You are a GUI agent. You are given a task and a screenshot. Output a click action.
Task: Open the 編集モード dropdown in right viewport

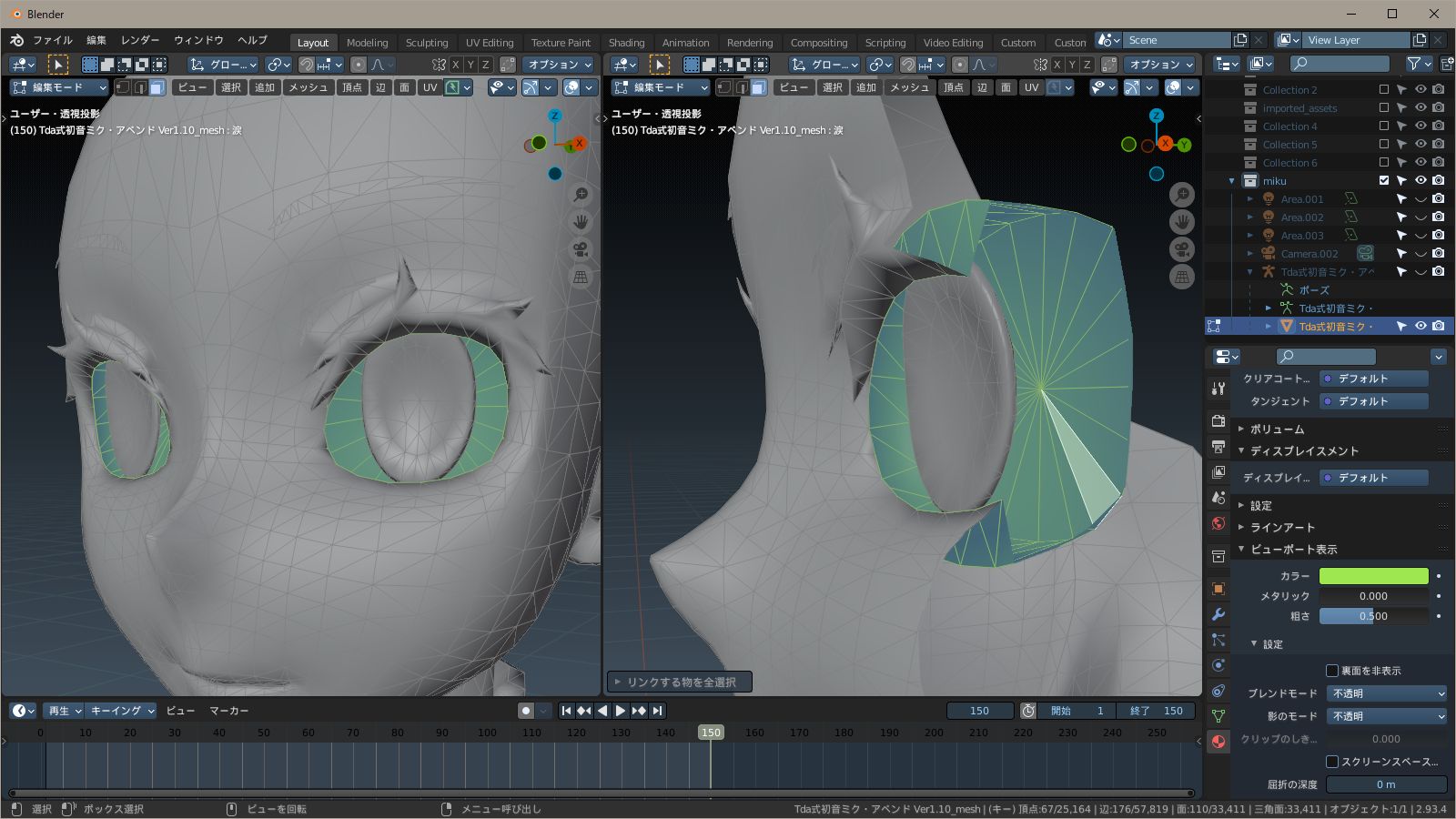tap(661, 87)
